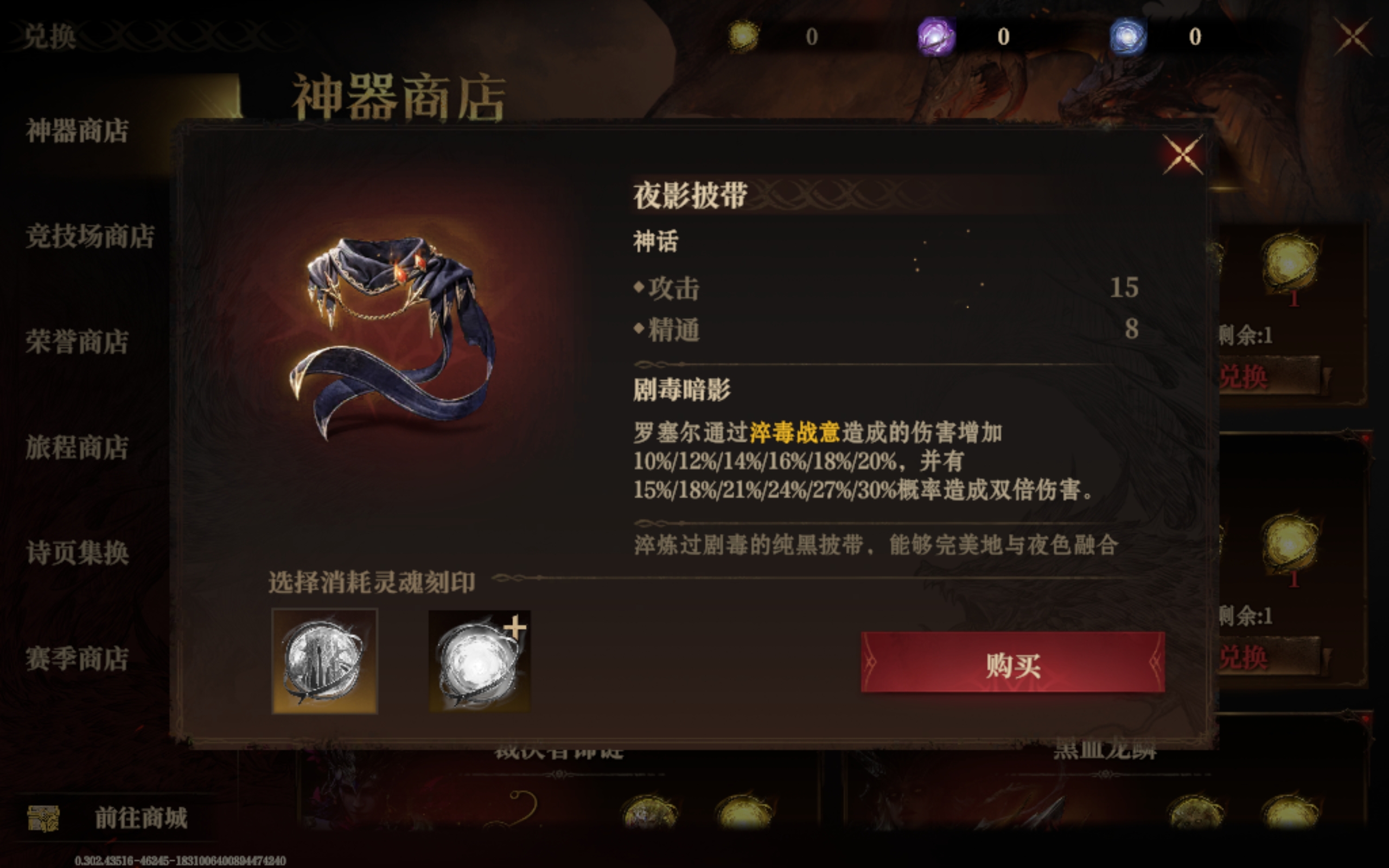Open the 神器商店 tab in sidebar
Viewport: 1389px width, 868px height.
point(77,131)
